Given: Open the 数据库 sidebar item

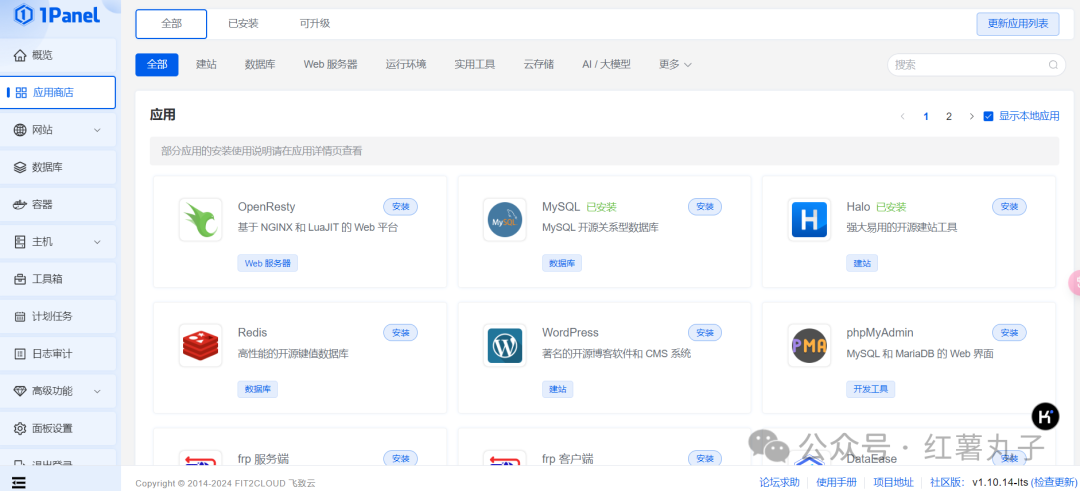Looking at the screenshot, I should (x=58, y=167).
